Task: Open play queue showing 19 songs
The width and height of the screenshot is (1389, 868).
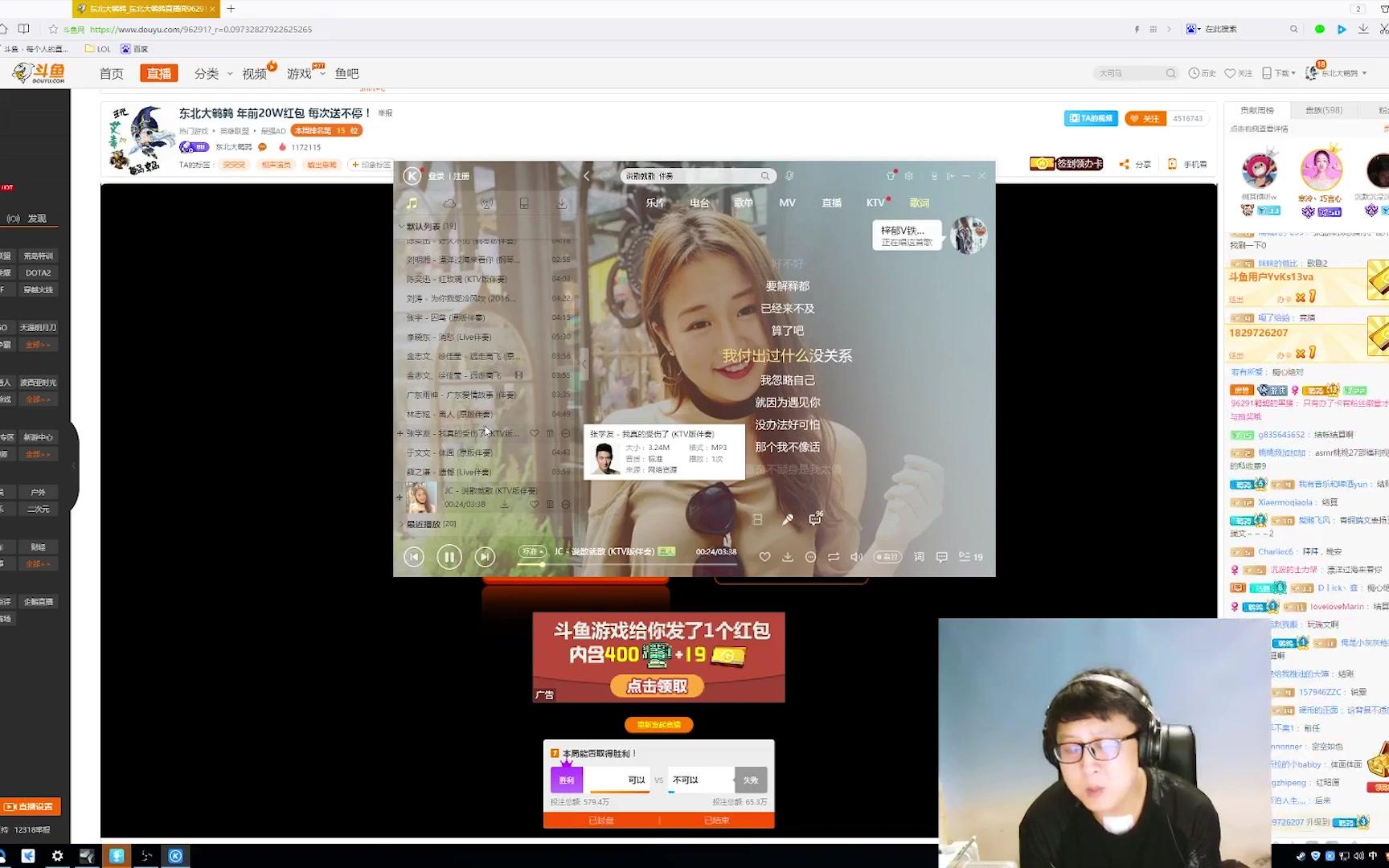Action: pos(970,557)
